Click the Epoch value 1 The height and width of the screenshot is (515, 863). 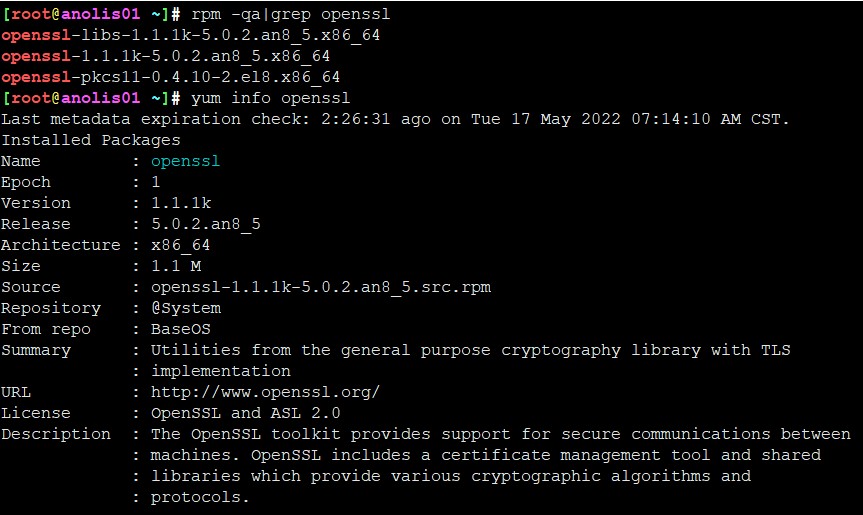156,182
